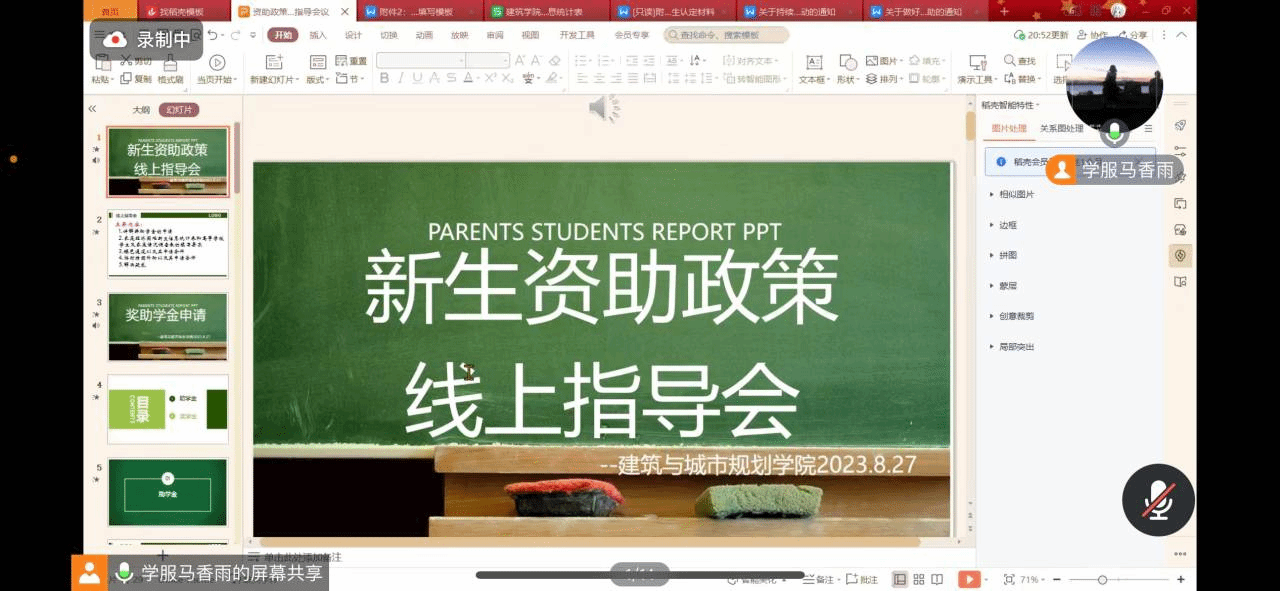Image resolution: width=1280 pixels, height=591 pixels.
Task: Click the orange play slideshow button
Action: pyautogui.click(x=967, y=579)
